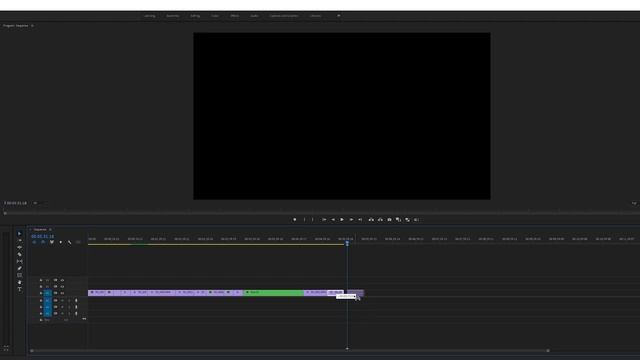
Task: Toggle A3 track targeting
Action: (x=48, y=313)
